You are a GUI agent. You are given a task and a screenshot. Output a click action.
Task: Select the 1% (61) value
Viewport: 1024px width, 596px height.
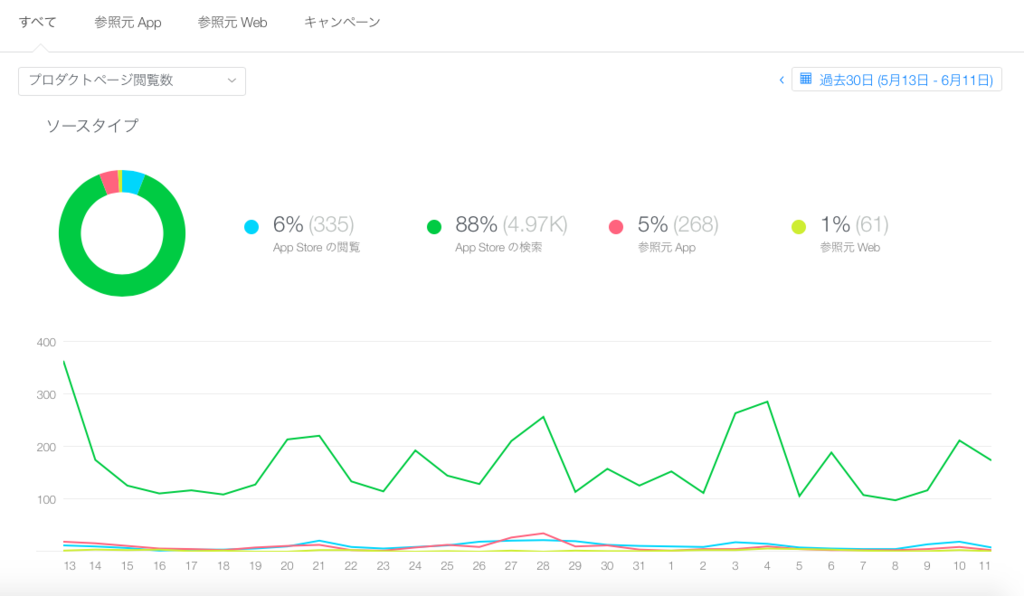click(854, 225)
